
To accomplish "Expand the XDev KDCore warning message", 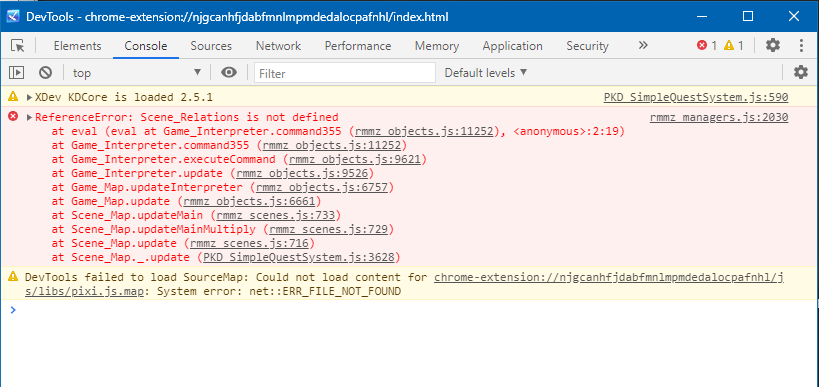I will click(x=29, y=97).
